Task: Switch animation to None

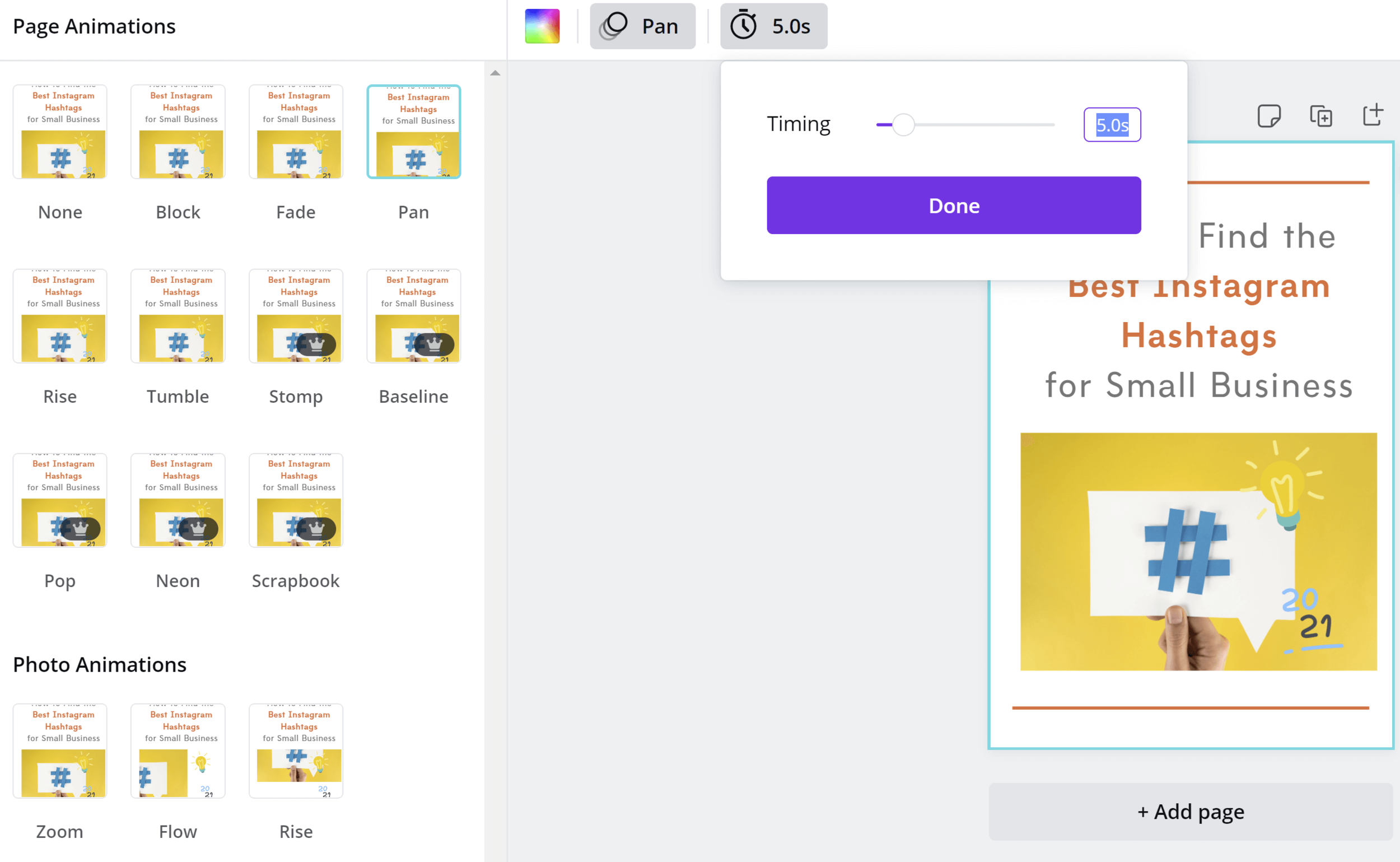Action: [x=60, y=131]
